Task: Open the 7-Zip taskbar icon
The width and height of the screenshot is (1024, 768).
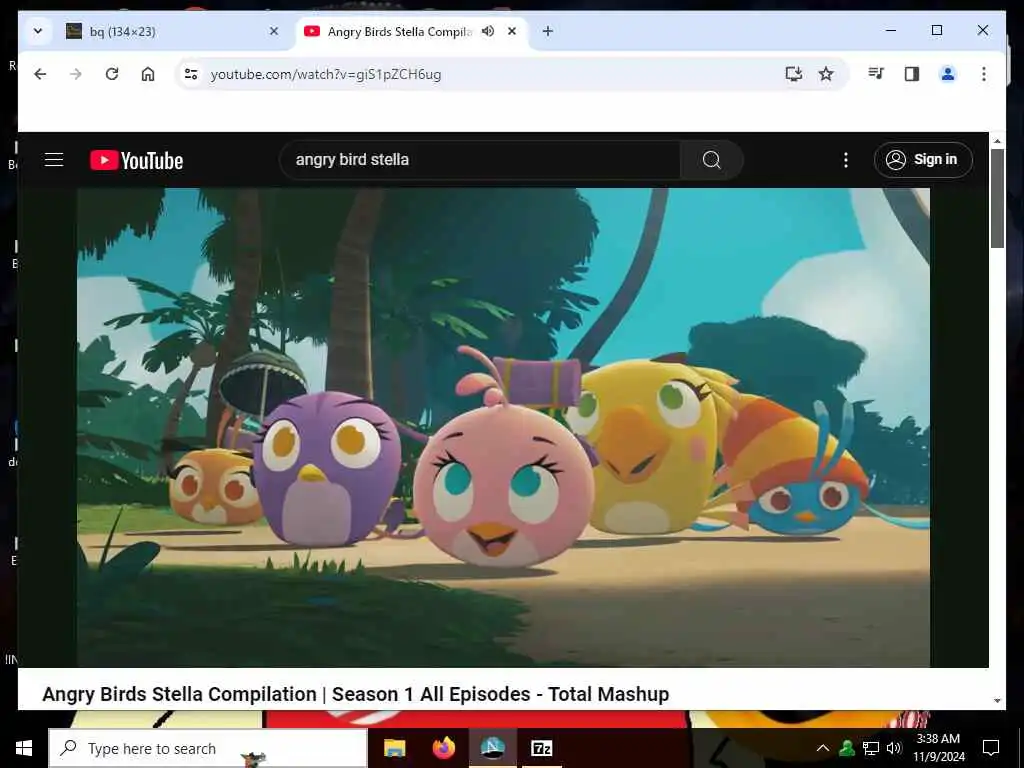Action: coord(542,748)
